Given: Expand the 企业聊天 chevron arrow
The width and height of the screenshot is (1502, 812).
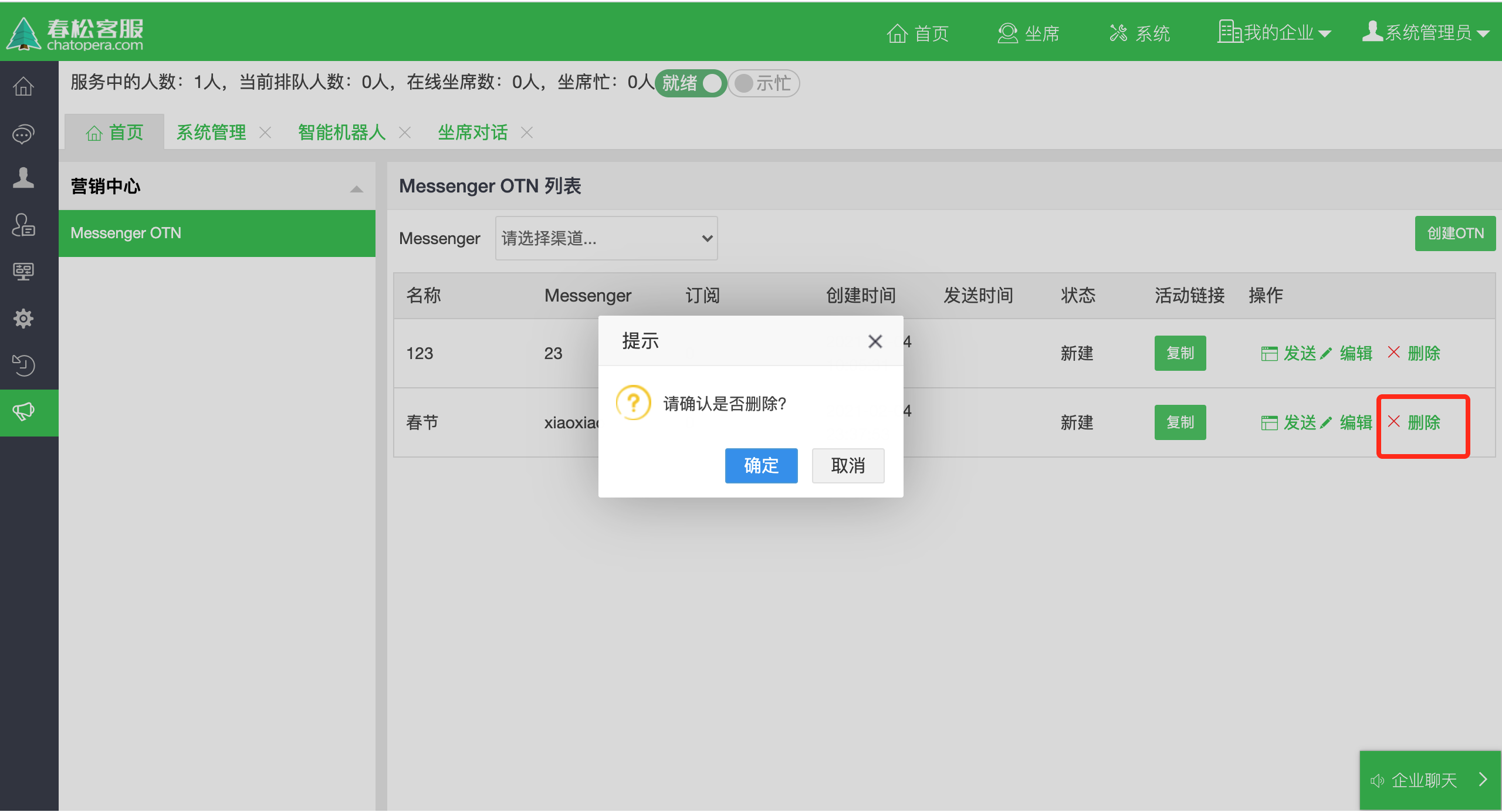Looking at the screenshot, I should pyautogui.click(x=1483, y=779).
